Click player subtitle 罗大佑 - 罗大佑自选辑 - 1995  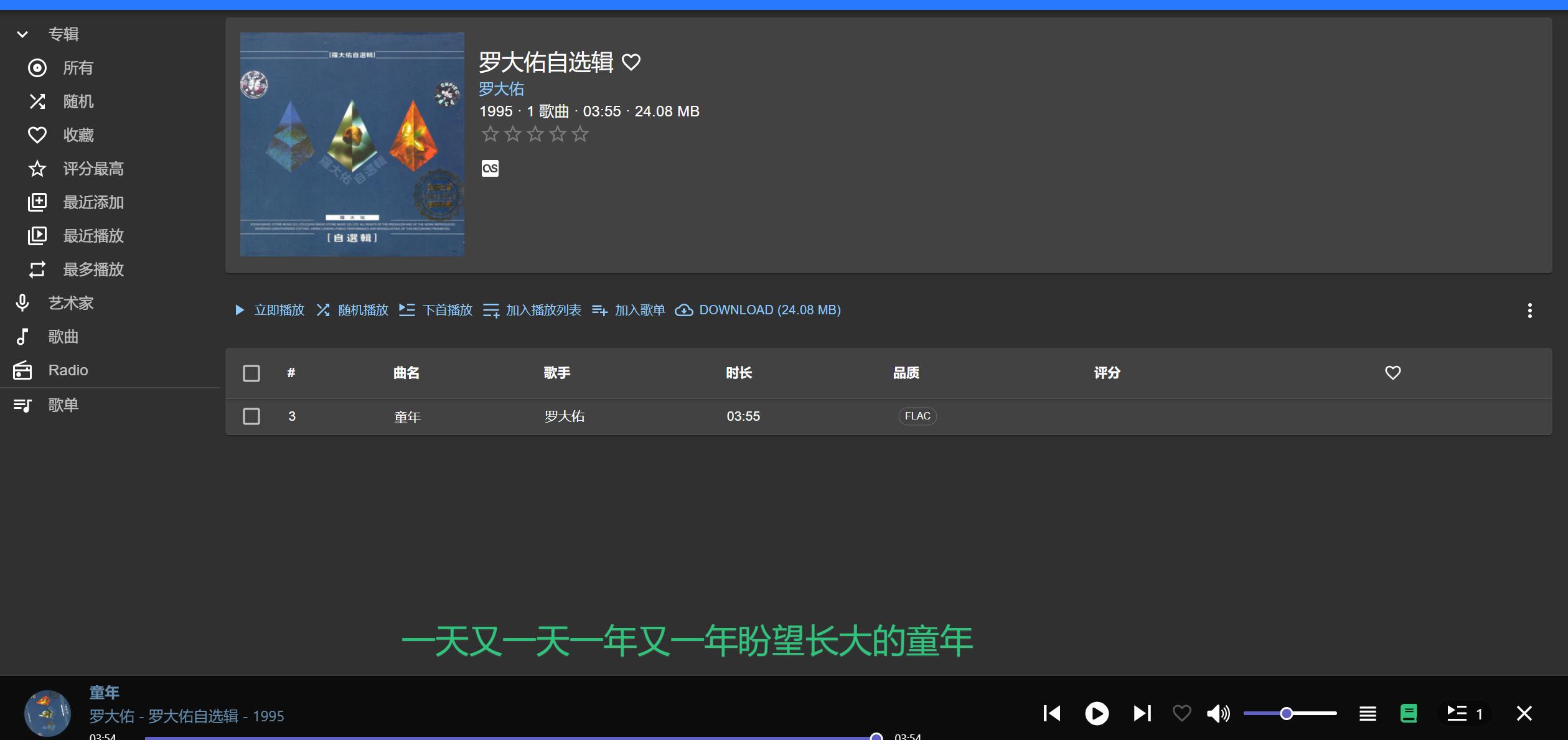187,716
